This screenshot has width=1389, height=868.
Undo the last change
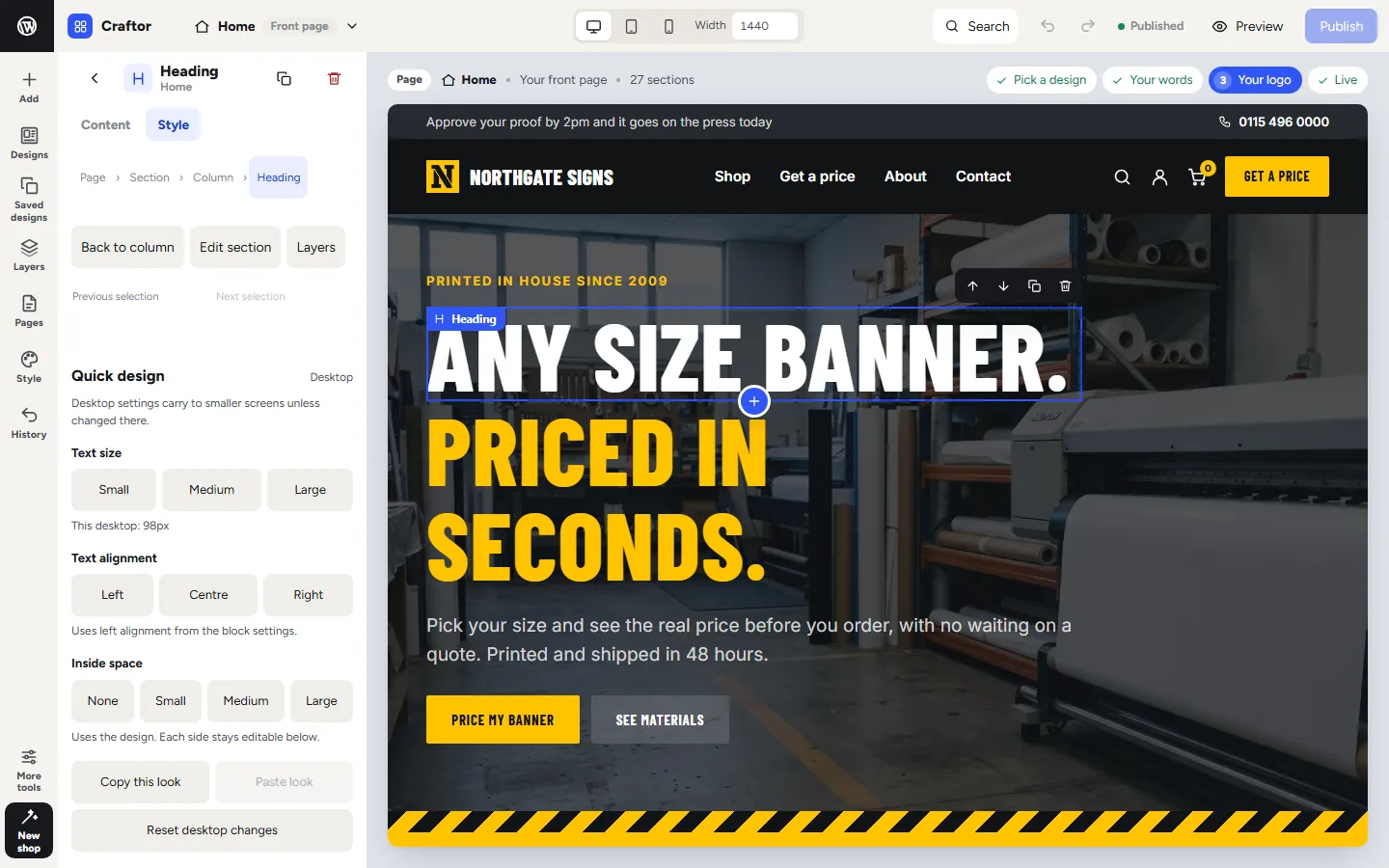[1048, 26]
